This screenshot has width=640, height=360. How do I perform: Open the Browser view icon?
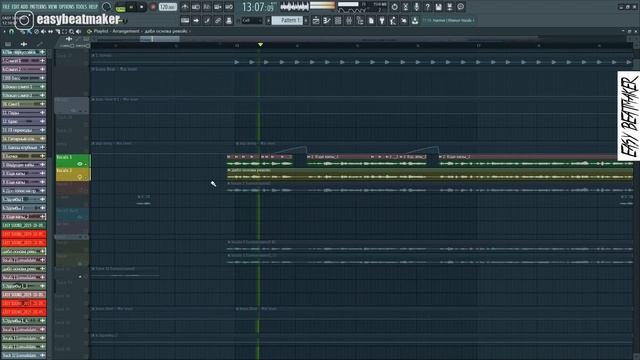[x=360, y=20]
